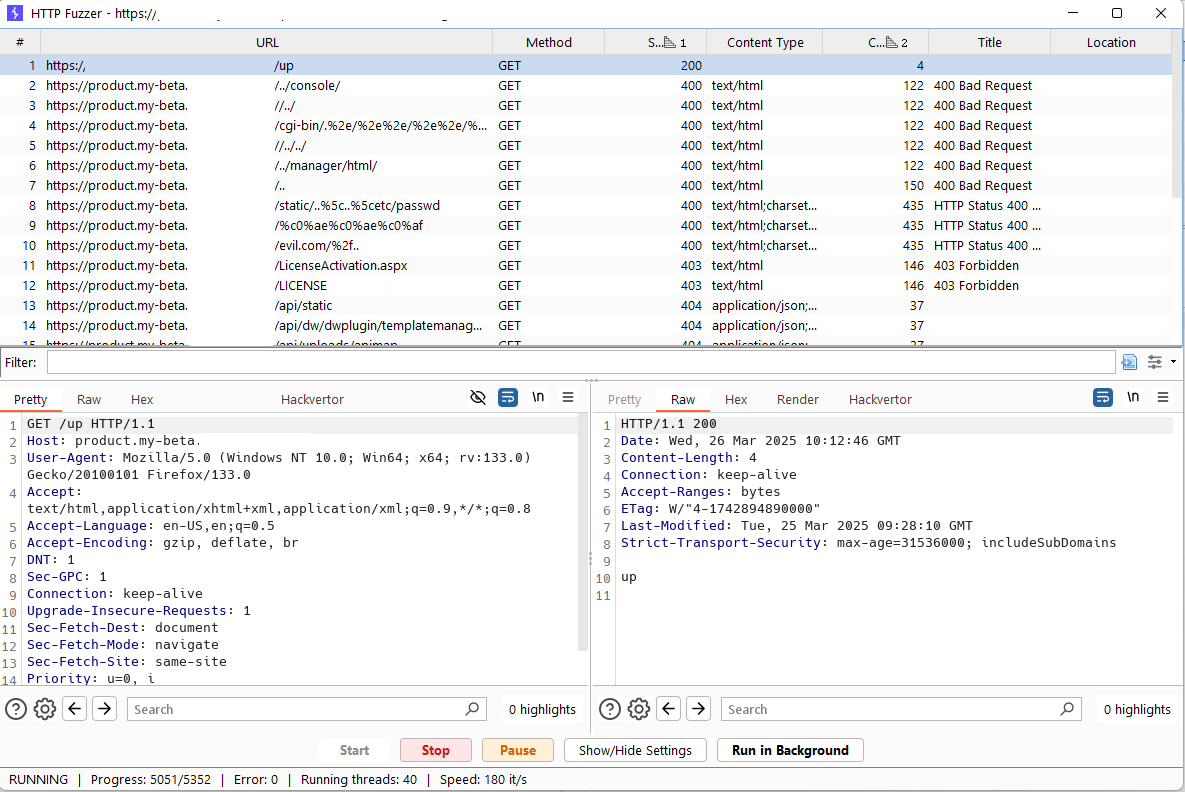Image resolution: width=1185 pixels, height=792 pixels.
Task: Open response pane hamburger options menu
Action: (1163, 398)
